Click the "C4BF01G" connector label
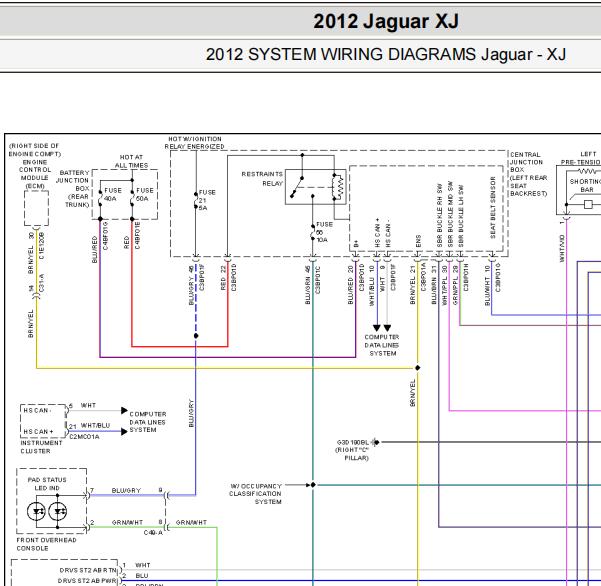The height and width of the screenshot is (586, 601). (105, 236)
